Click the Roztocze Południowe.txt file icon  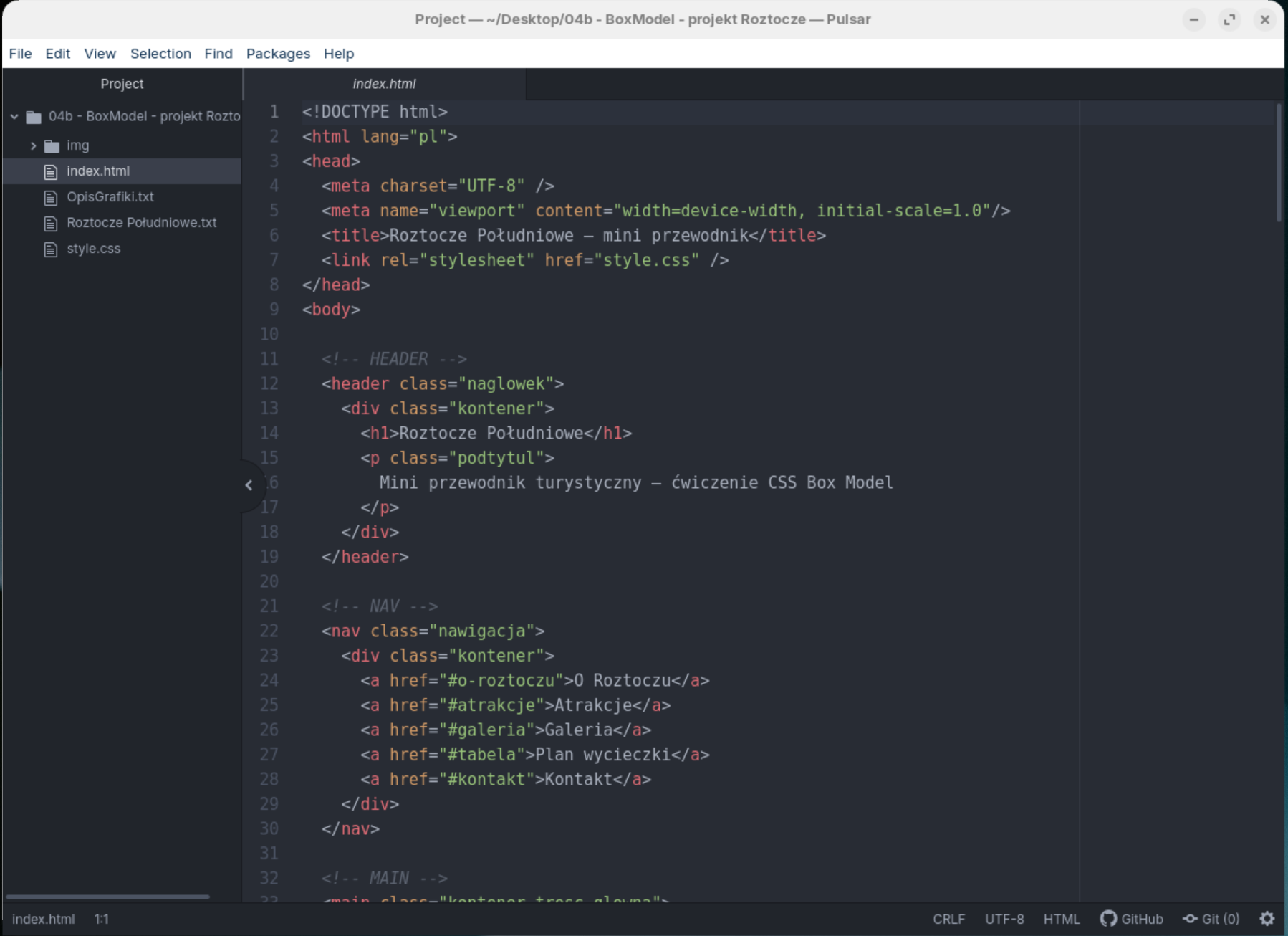click(51, 223)
